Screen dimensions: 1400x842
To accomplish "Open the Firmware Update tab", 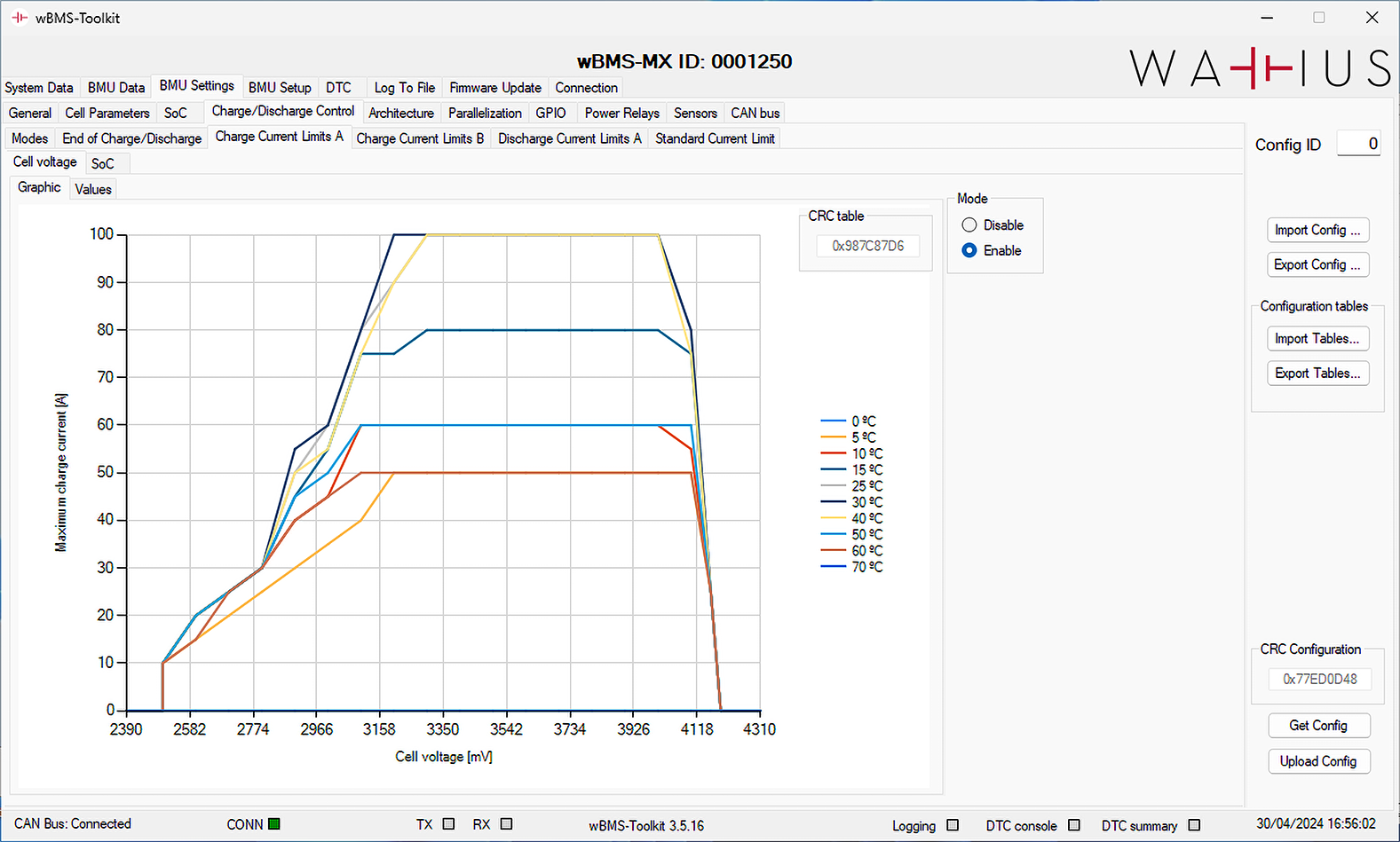I will tap(494, 88).
